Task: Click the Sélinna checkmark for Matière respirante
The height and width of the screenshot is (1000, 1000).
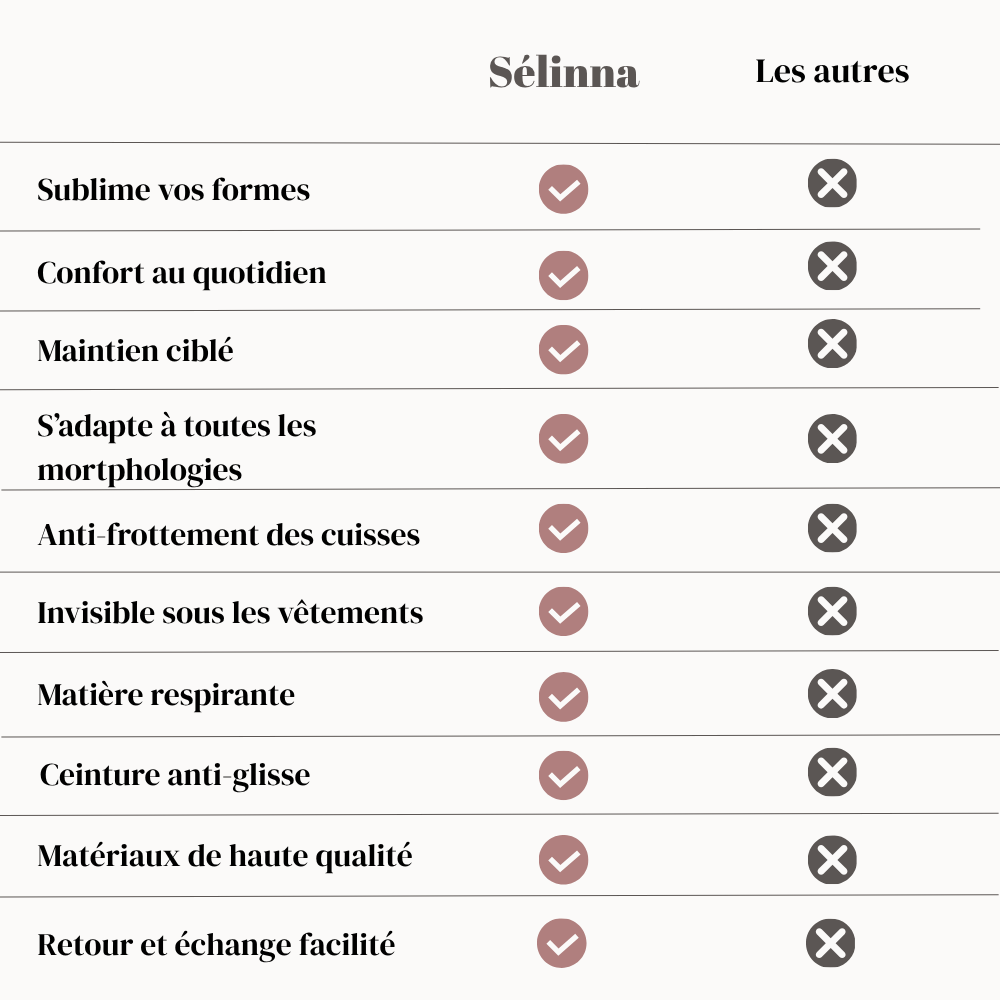Action: click(x=563, y=697)
